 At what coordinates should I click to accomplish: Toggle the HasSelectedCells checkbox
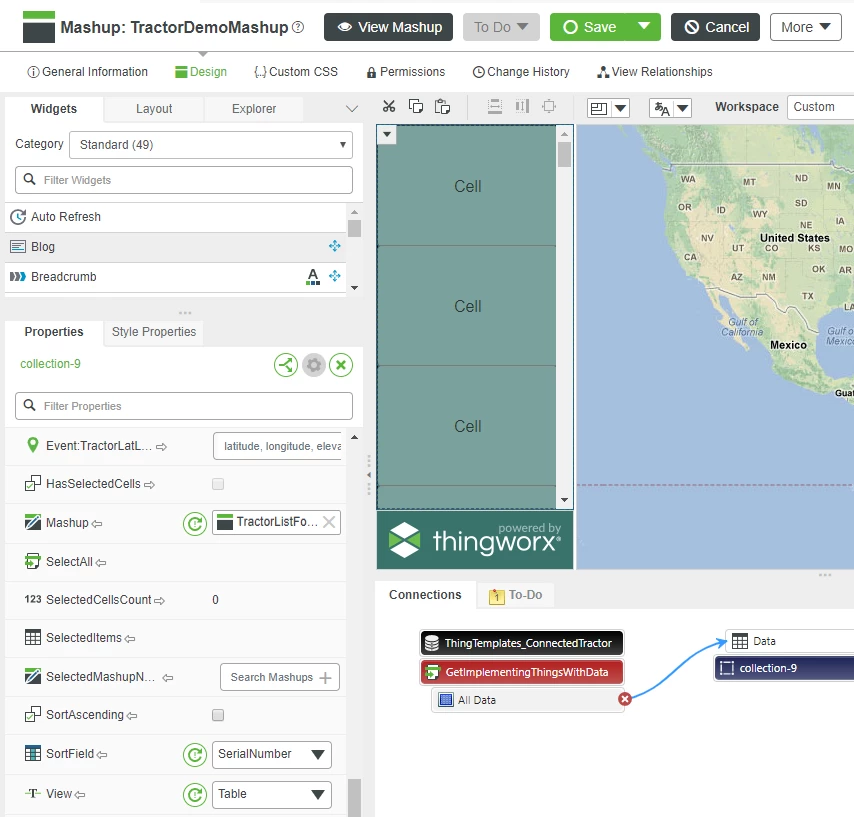click(x=218, y=484)
